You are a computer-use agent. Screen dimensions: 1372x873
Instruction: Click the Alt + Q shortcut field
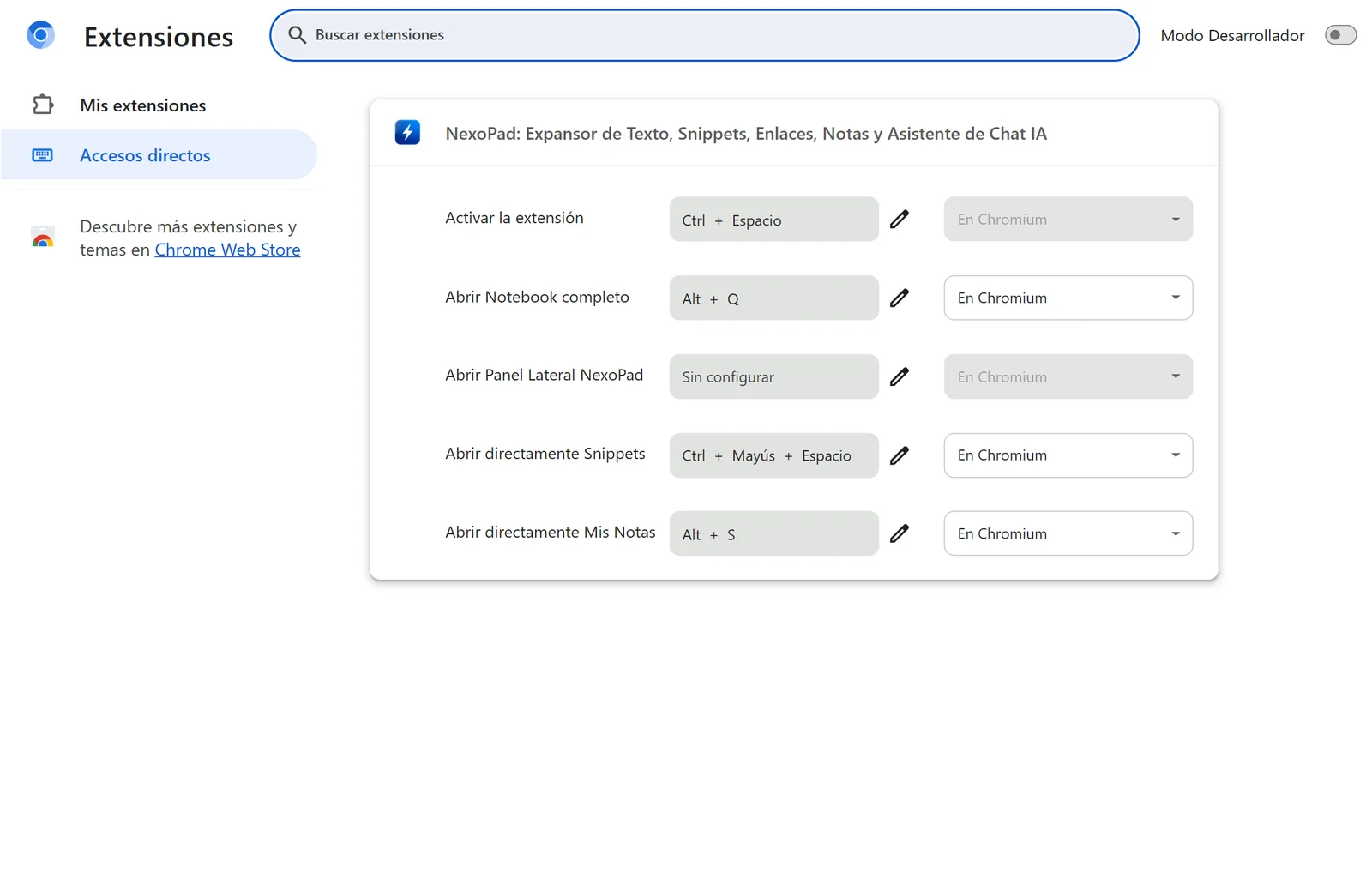(773, 298)
